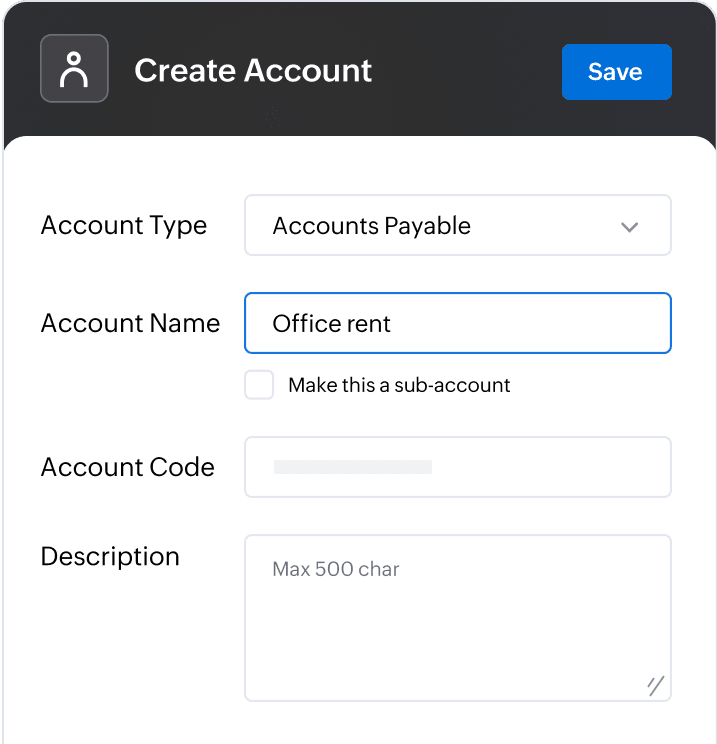717x744 pixels.
Task: Click the Description box resize handle
Action: click(x=655, y=685)
